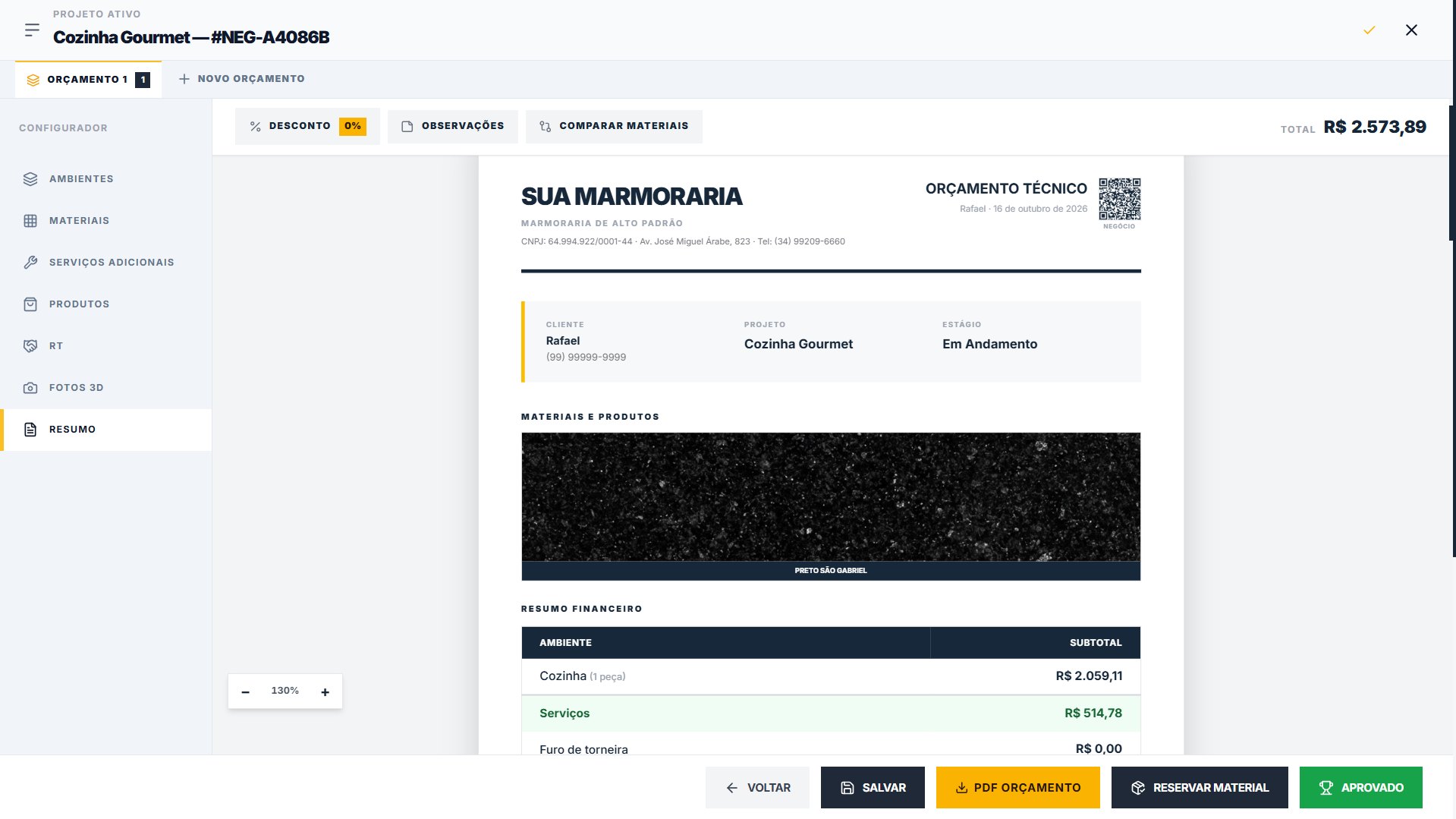1456x819 pixels.
Task: Click the Serviços row showing R$ 514,78
Action: pos(831,713)
